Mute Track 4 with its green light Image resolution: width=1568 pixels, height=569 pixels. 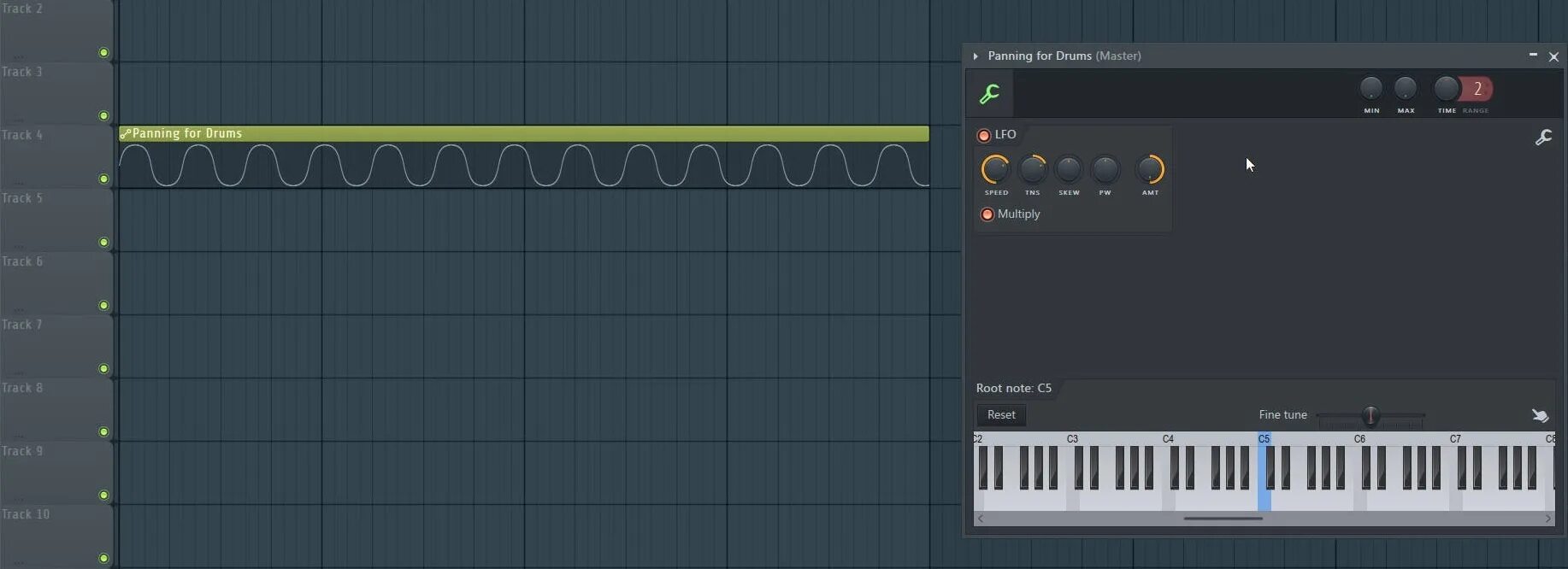point(103,179)
